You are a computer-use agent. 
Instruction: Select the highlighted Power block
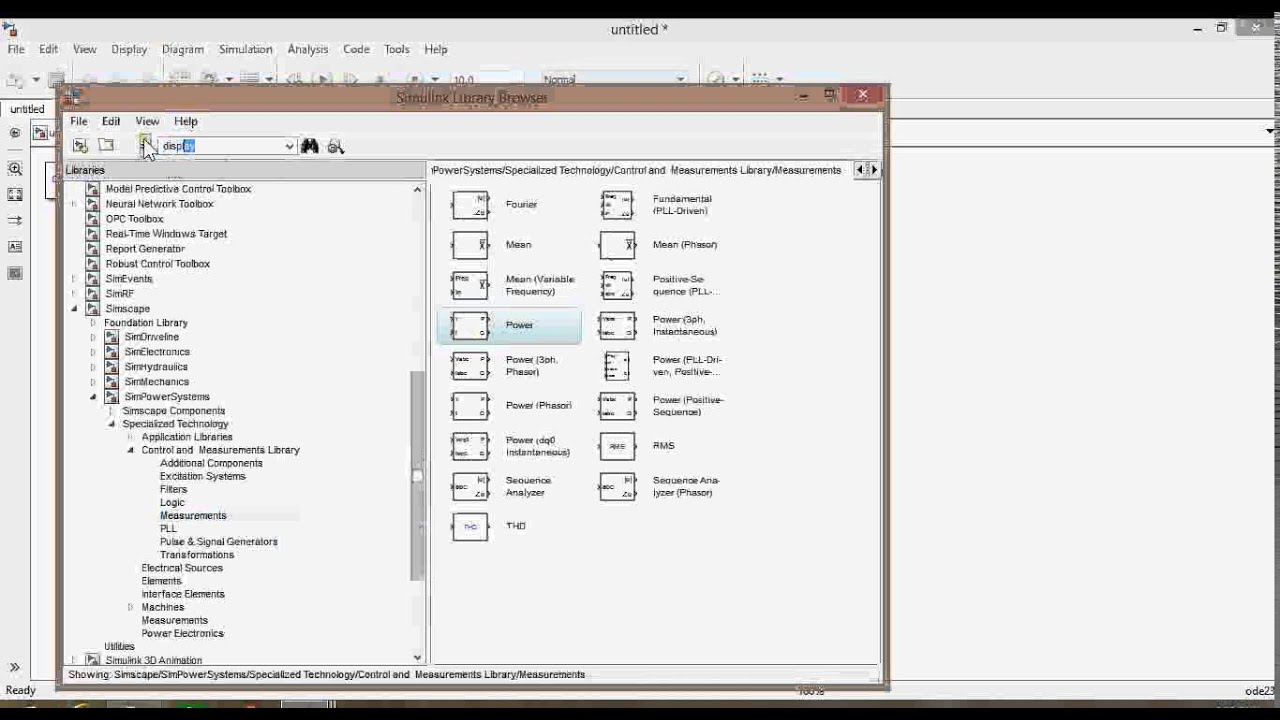coord(509,325)
